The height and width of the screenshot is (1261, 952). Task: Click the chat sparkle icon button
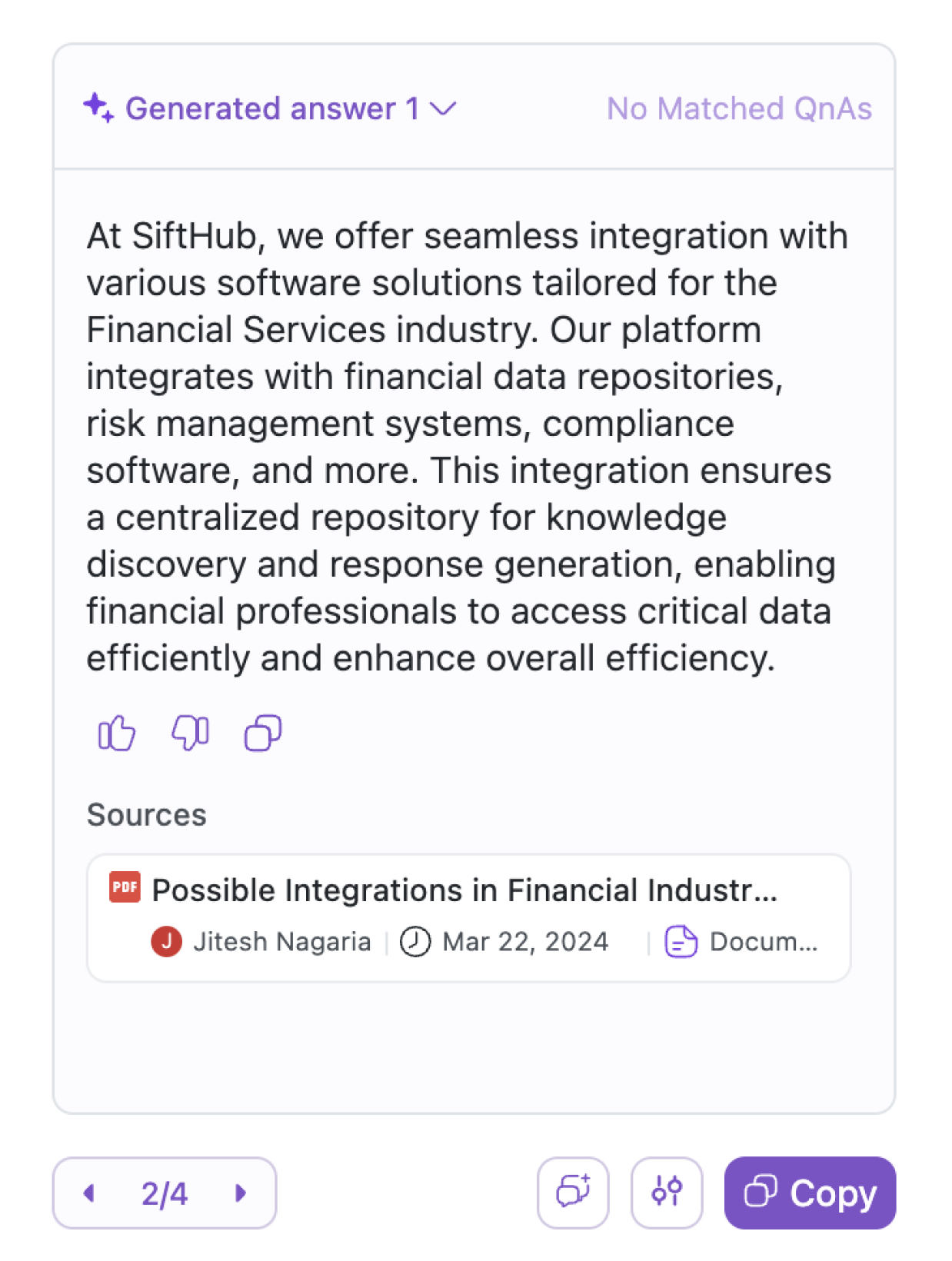click(573, 1193)
